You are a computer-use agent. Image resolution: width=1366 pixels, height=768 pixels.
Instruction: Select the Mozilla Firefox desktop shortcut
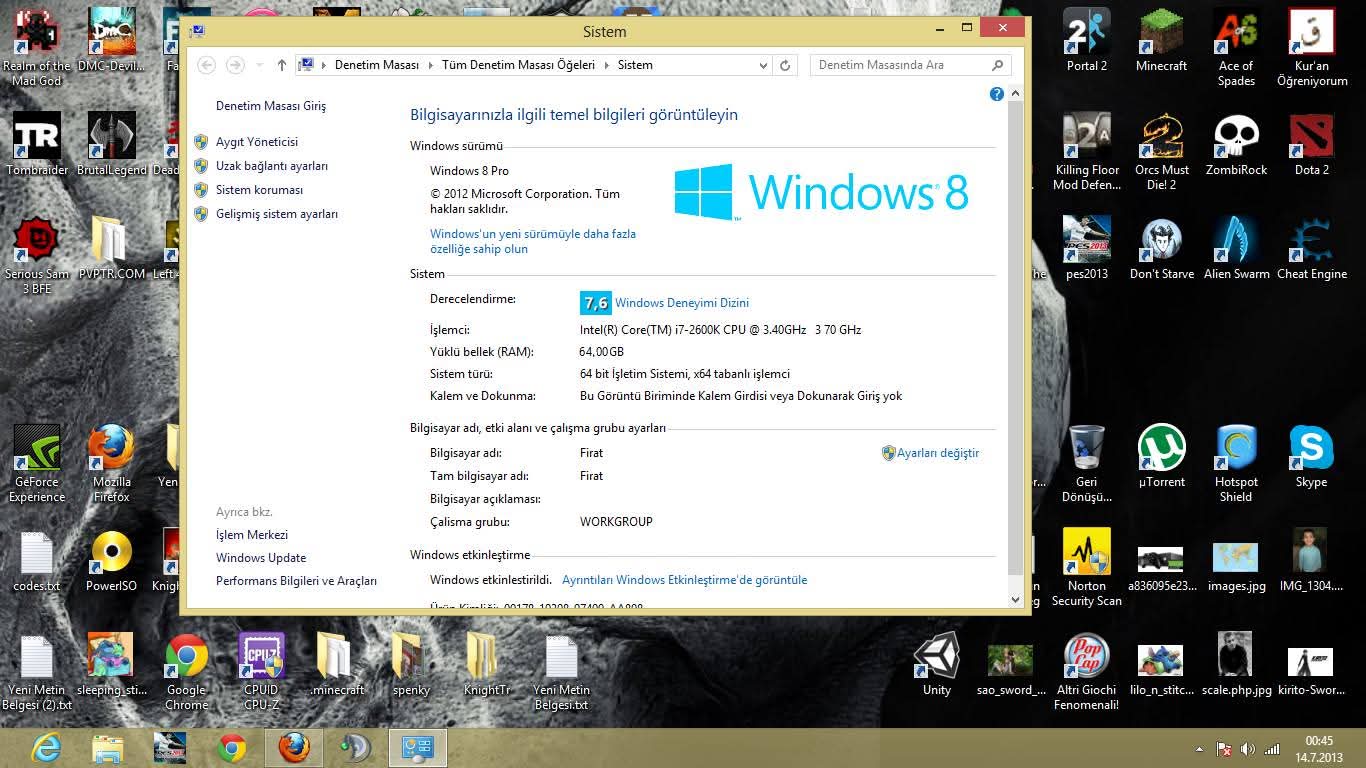point(112,464)
